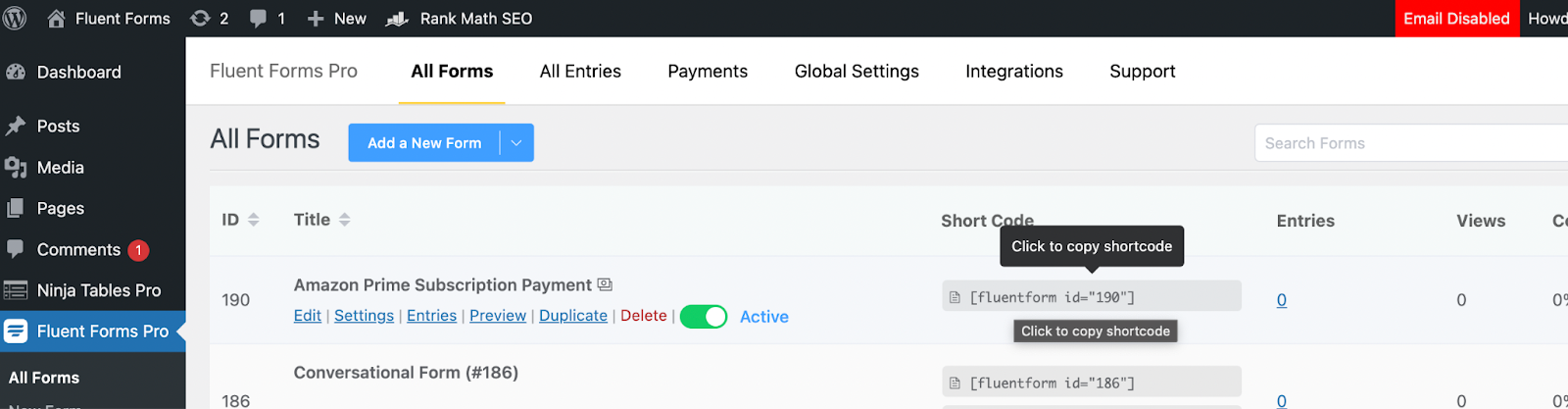Click the WordPress logo icon

15,19
